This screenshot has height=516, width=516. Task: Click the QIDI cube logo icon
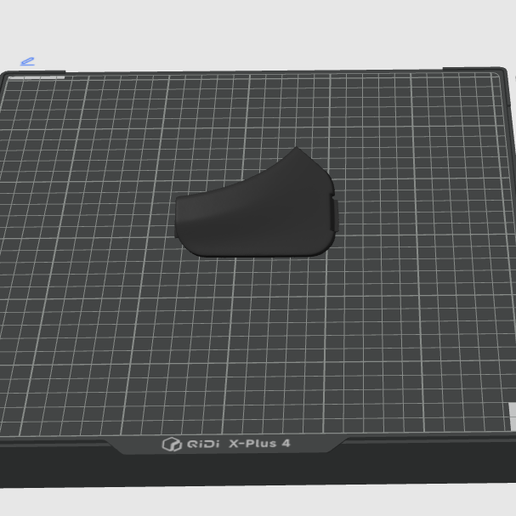172,444
